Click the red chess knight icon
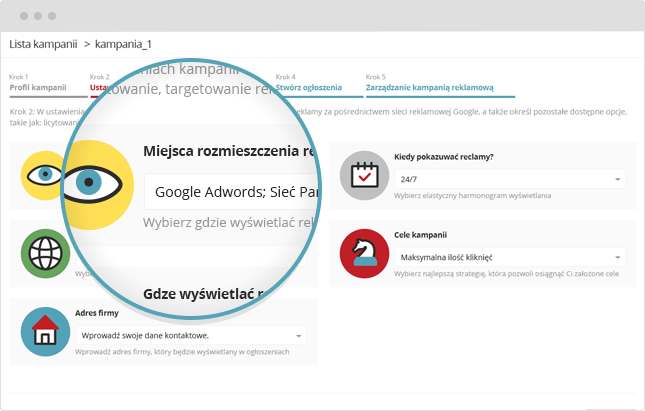The image size is (645, 411). [x=364, y=254]
